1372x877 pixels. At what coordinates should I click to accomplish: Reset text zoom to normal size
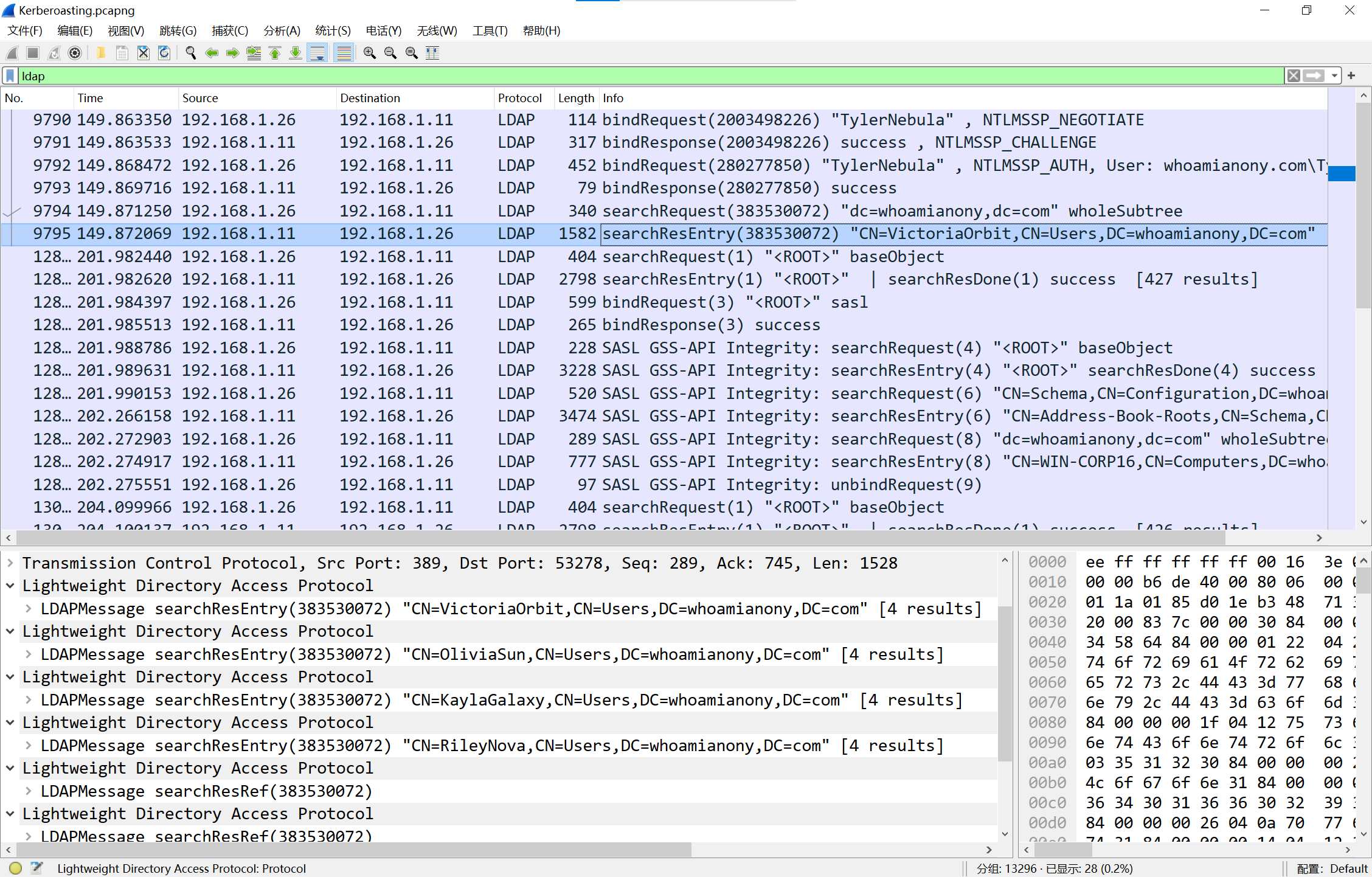tap(412, 53)
